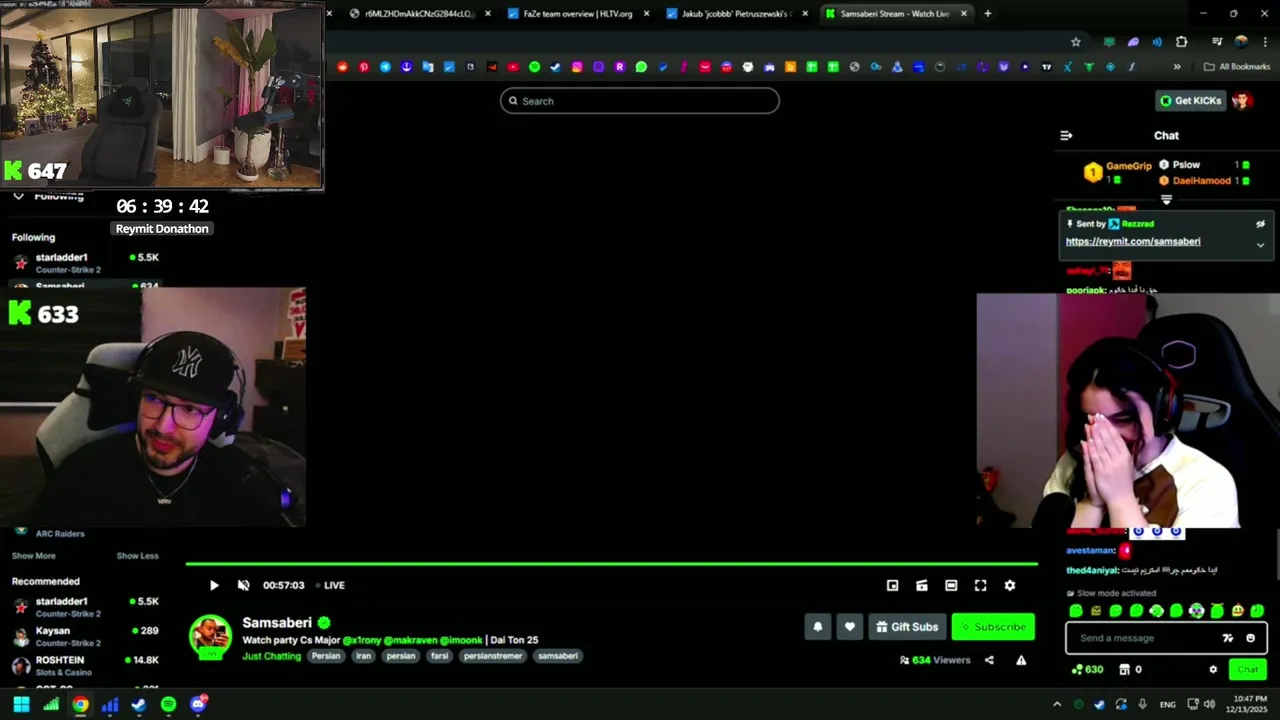Click the clip creation icon
This screenshot has width=1280, height=720.
[x=922, y=586]
